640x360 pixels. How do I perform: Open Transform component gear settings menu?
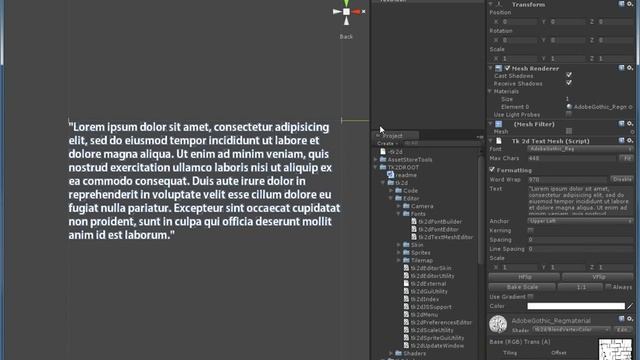(630, 4)
